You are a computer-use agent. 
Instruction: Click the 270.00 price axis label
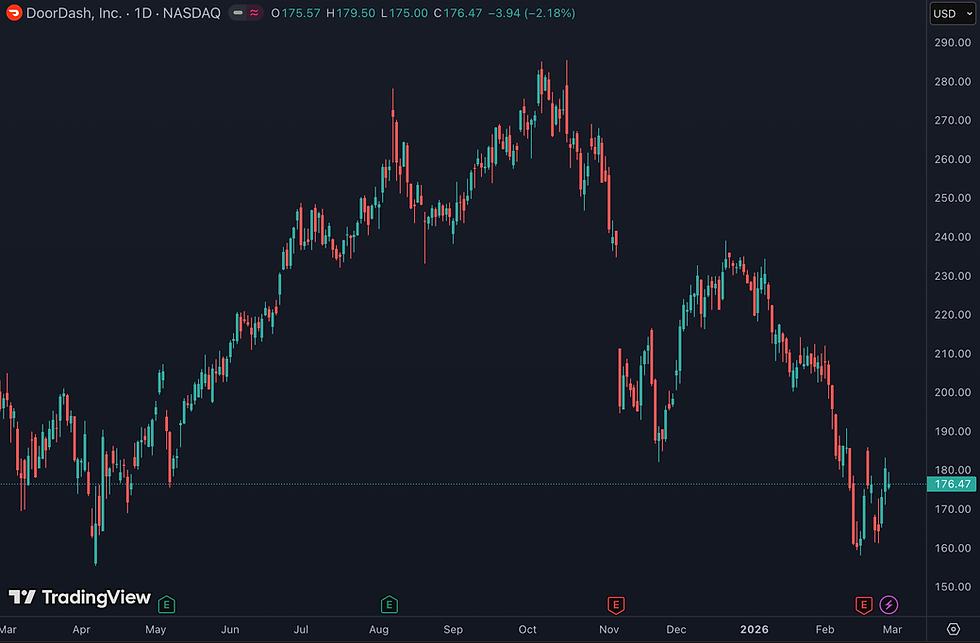[x=952, y=120]
